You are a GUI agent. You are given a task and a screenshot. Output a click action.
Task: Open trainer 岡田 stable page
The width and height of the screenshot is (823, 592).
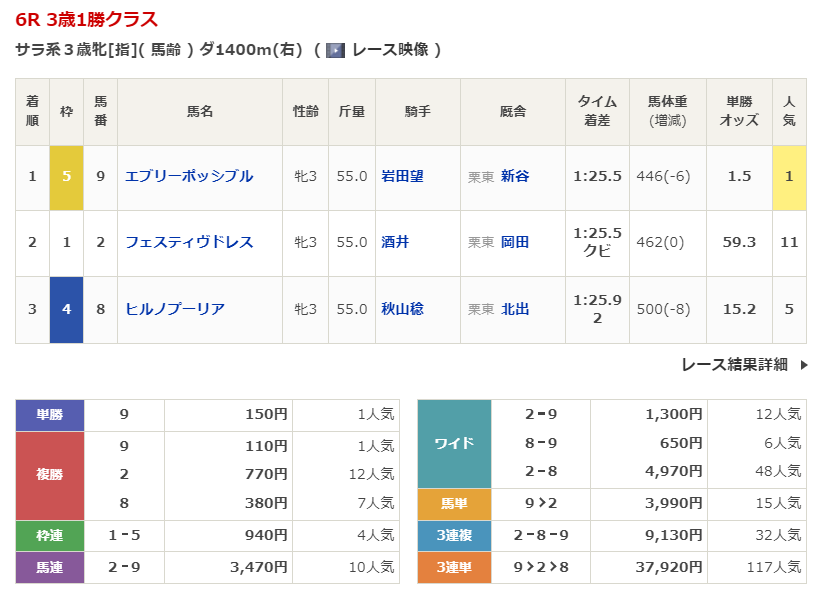515,242
